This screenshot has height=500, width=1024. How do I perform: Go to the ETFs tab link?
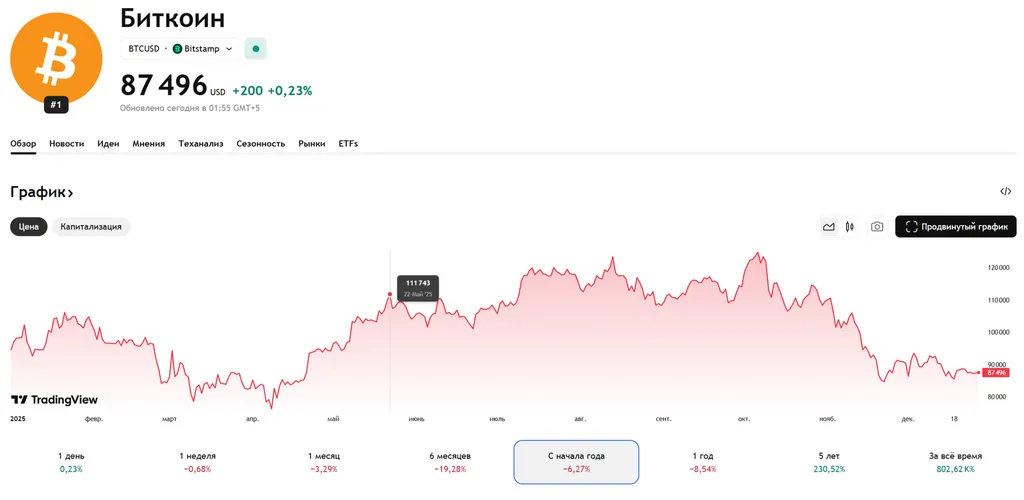348,144
